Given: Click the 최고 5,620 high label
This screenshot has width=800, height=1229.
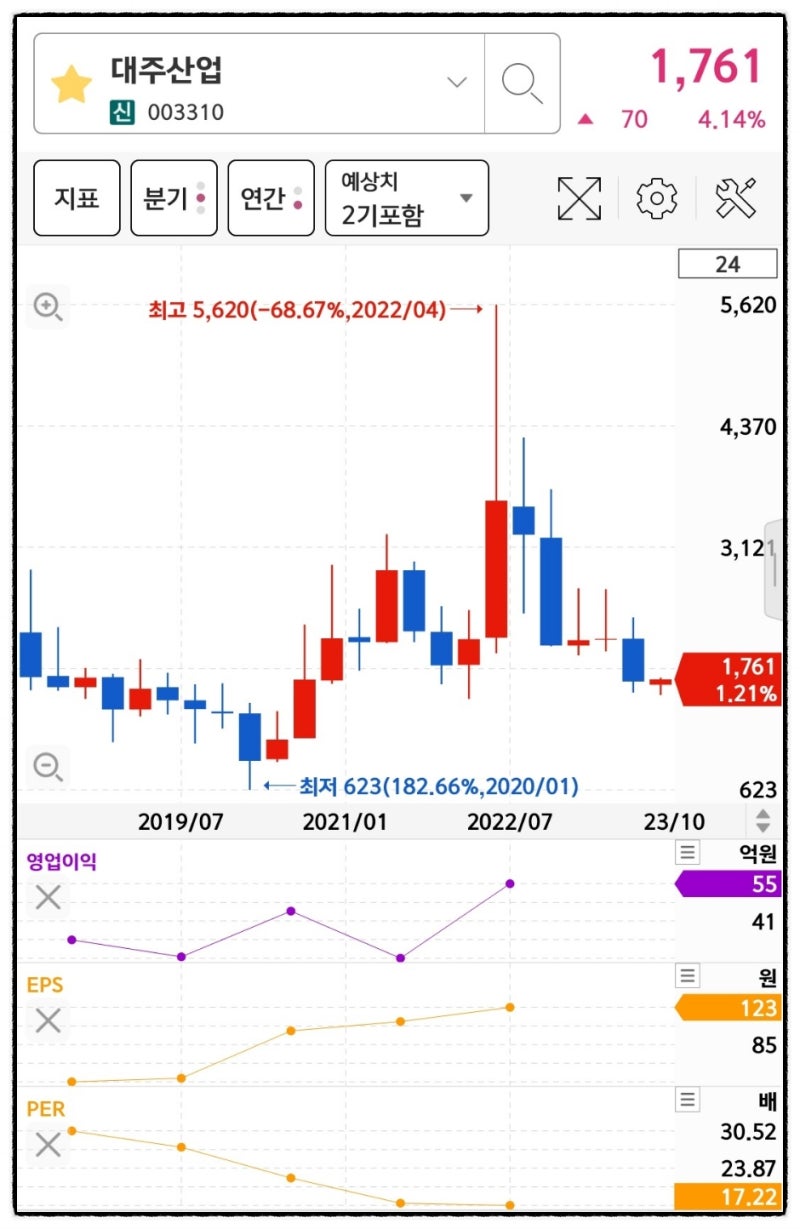Looking at the screenshot, I should pos(296,311).
